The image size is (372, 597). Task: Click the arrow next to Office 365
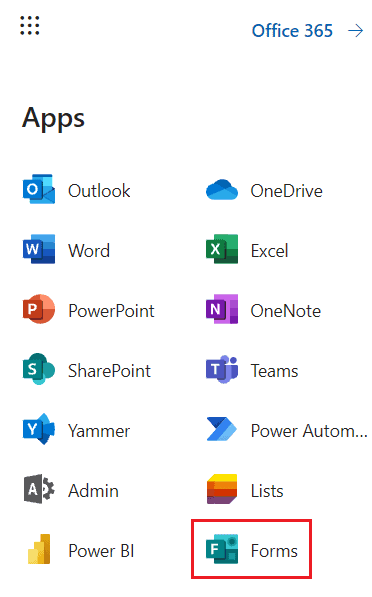tap(356, 31)
